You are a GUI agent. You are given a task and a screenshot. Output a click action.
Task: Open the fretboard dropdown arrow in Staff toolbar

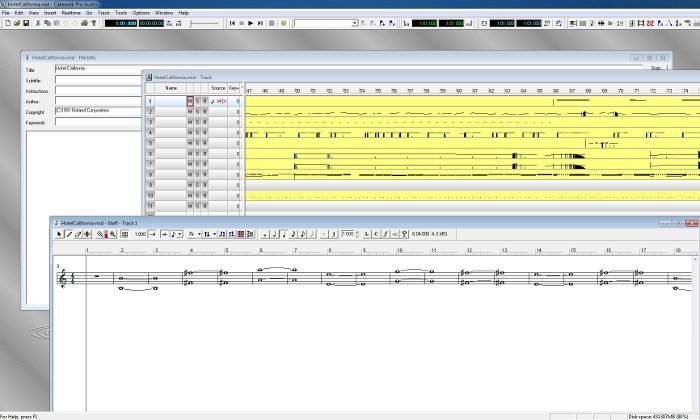click(x=215, y=234)
